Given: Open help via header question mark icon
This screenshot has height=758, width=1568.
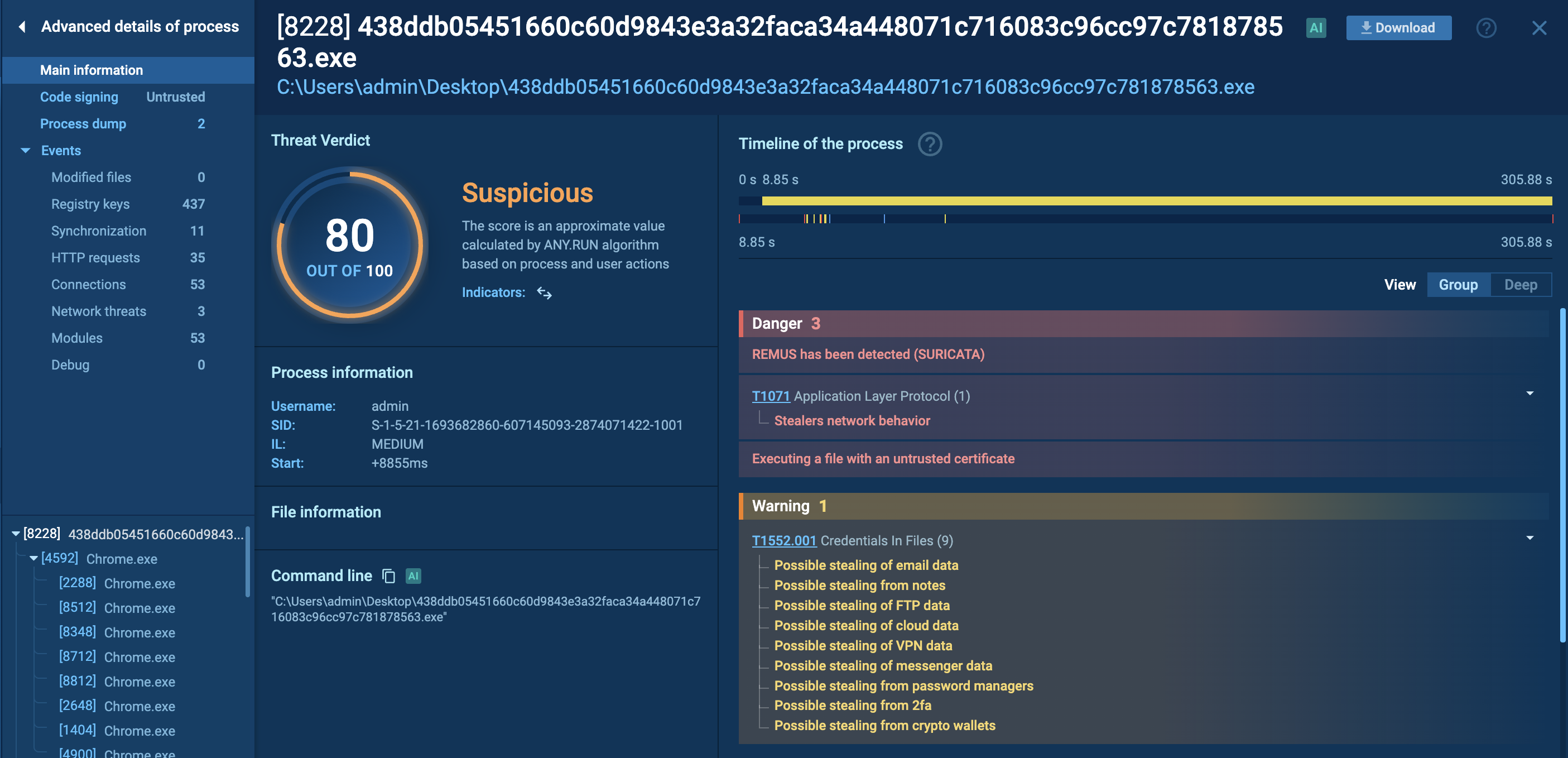Looking at the screenshot, I should coord(1486,27).
